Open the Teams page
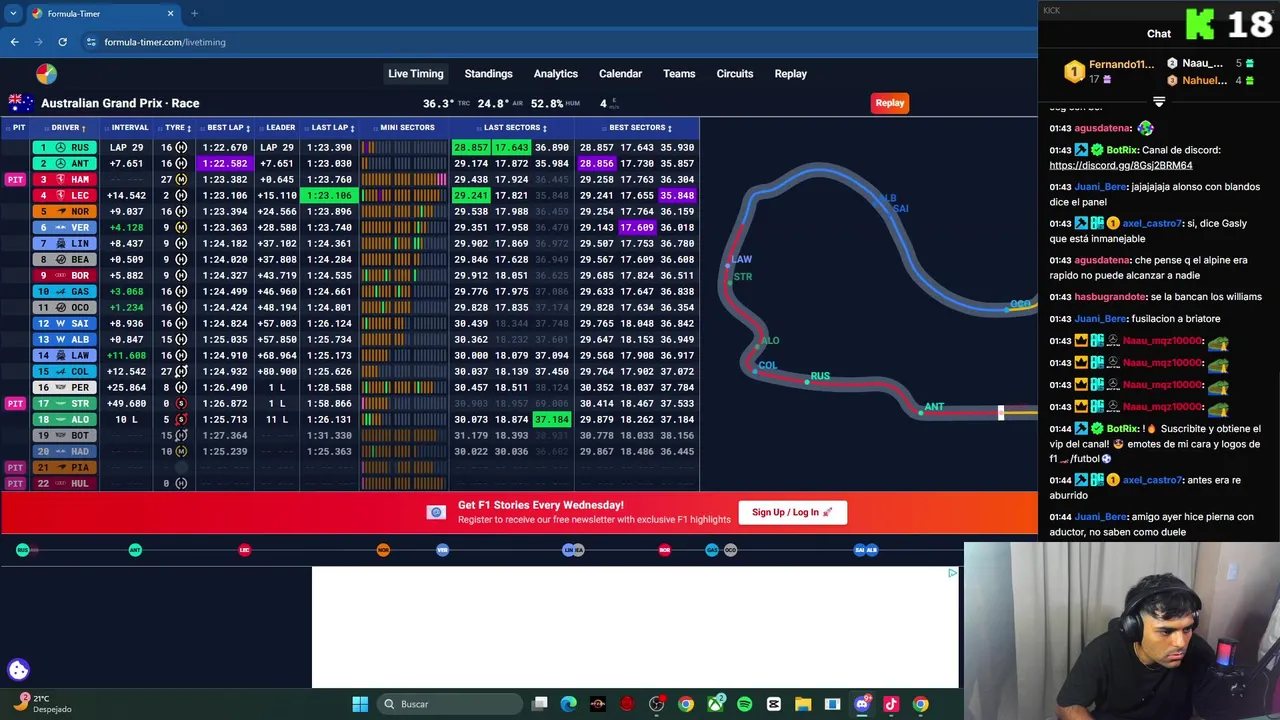This screenshot has width=1280, height=720. (x=679, y=74)
